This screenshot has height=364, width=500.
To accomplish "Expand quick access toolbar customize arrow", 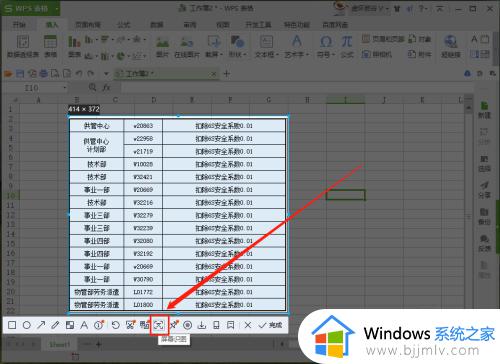I will click(x=106, y=74).
